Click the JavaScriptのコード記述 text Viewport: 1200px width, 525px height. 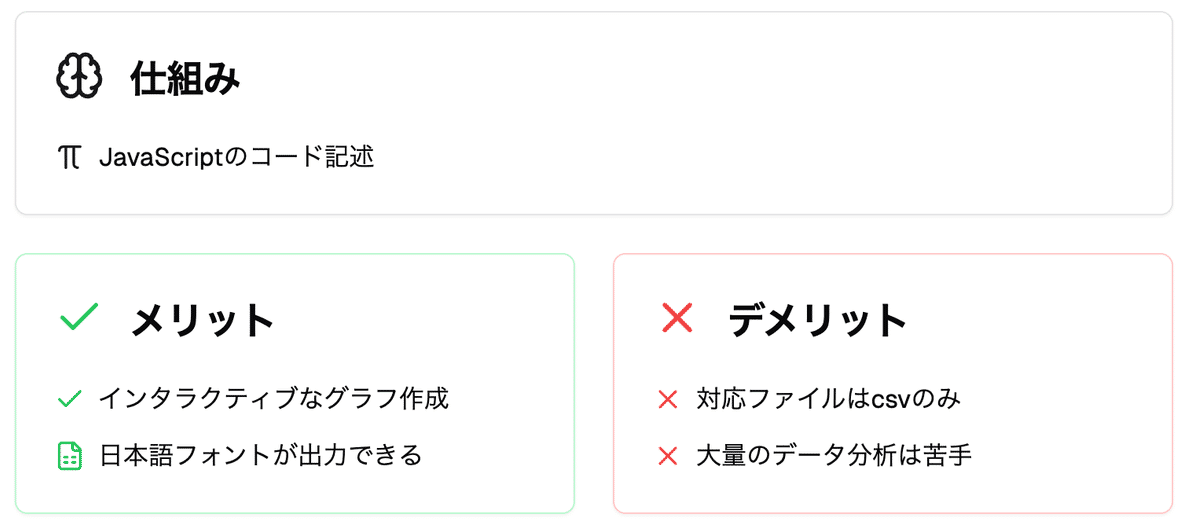pyautogui.click(x=236, y=157)
